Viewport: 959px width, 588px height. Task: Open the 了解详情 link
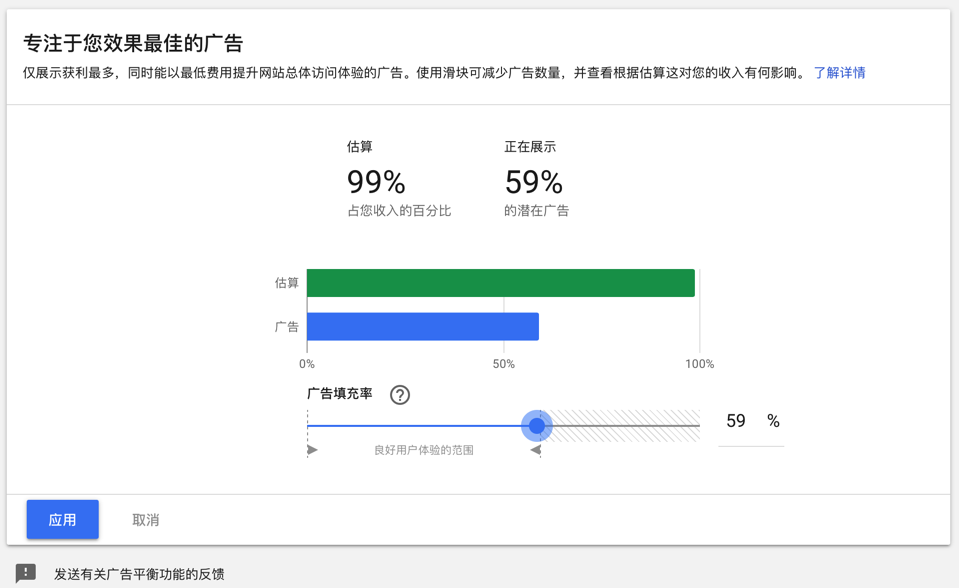(x=839, y=73)
